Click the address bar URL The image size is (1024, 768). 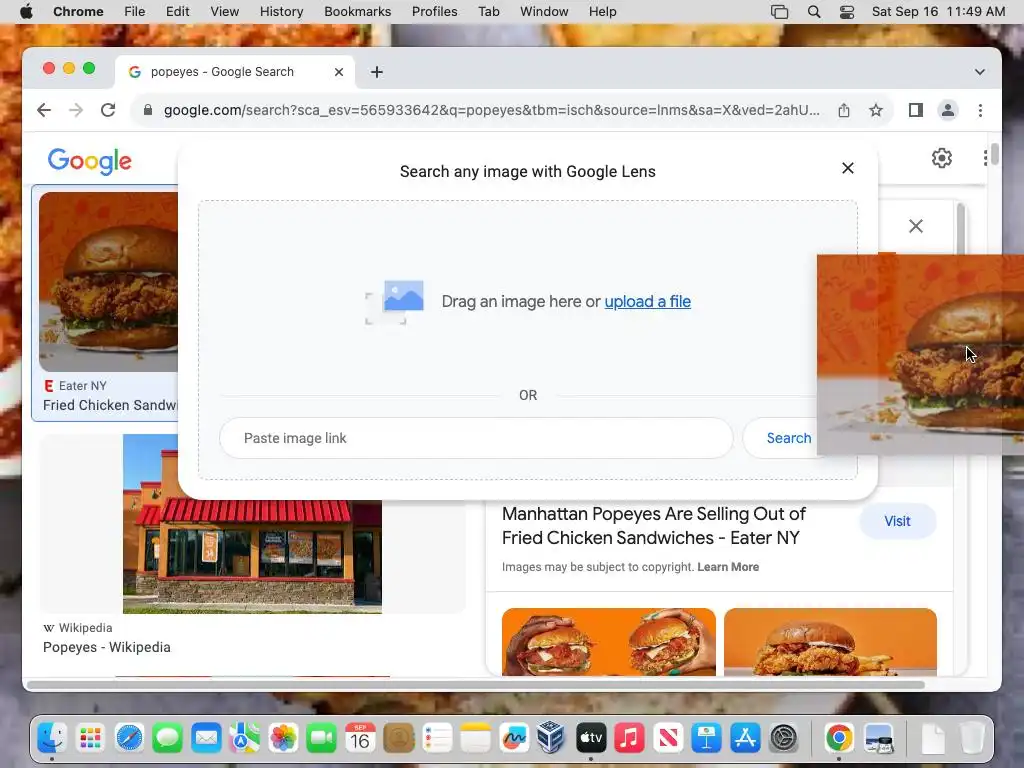[x=491, y=110]
